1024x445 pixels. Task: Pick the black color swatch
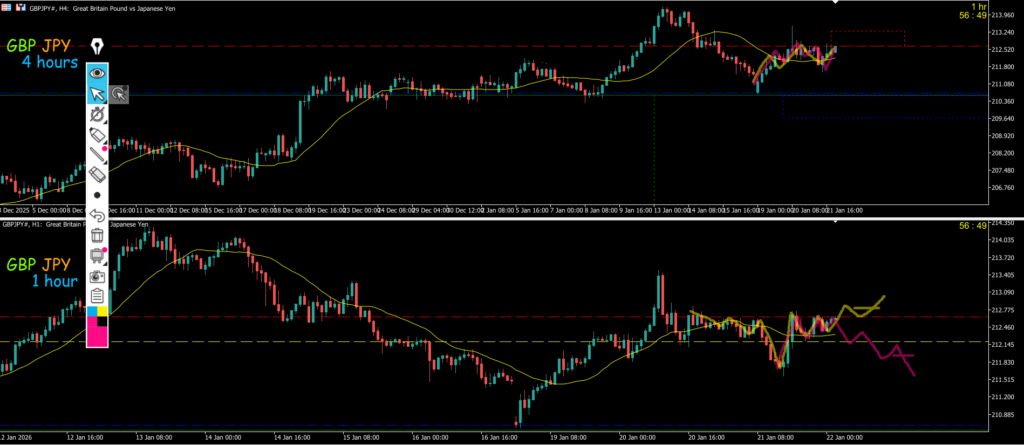coord(103,321)
